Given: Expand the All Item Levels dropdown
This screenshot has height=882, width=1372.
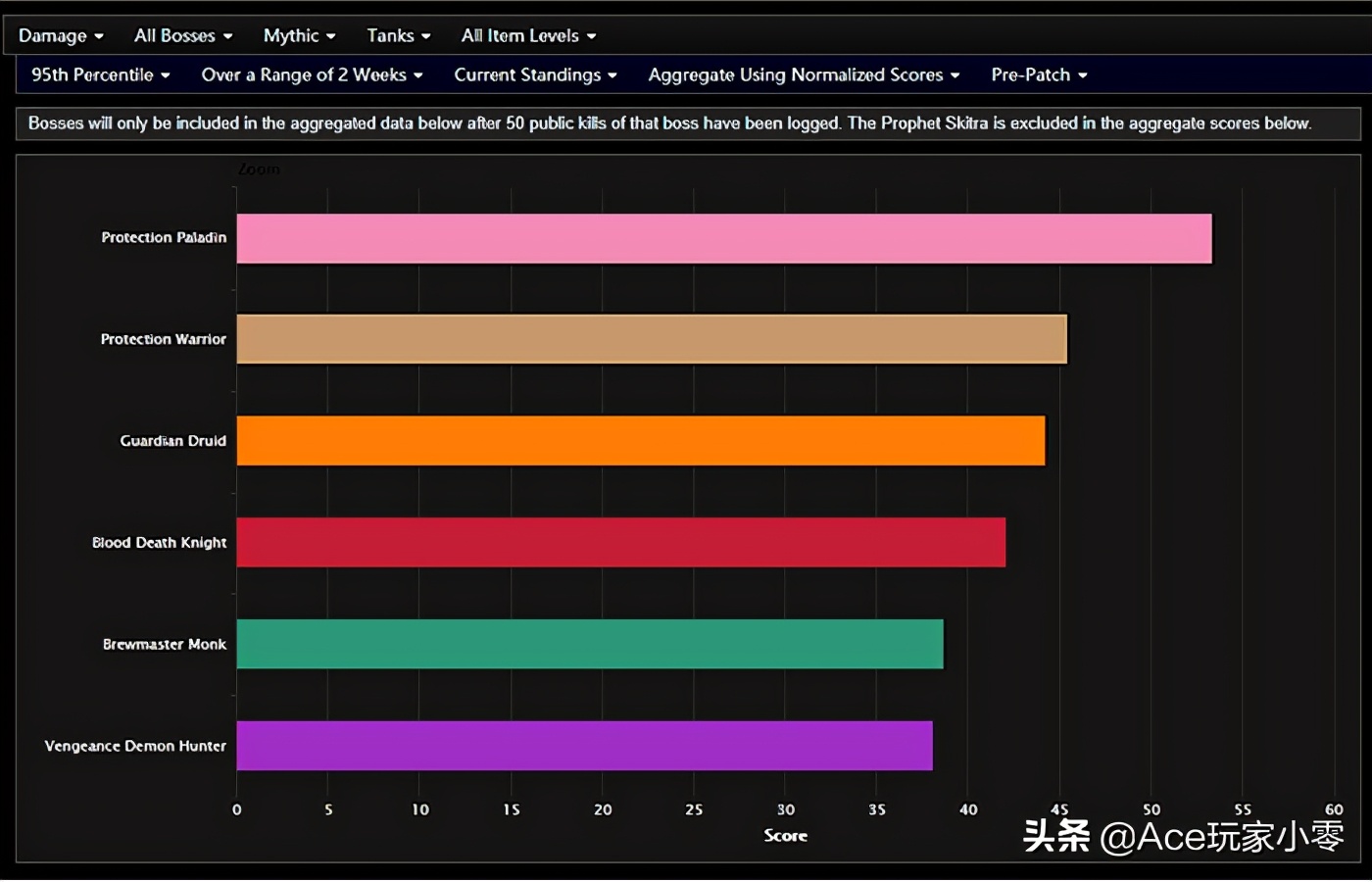Looking at the screenshot, I should pos(529,36).
